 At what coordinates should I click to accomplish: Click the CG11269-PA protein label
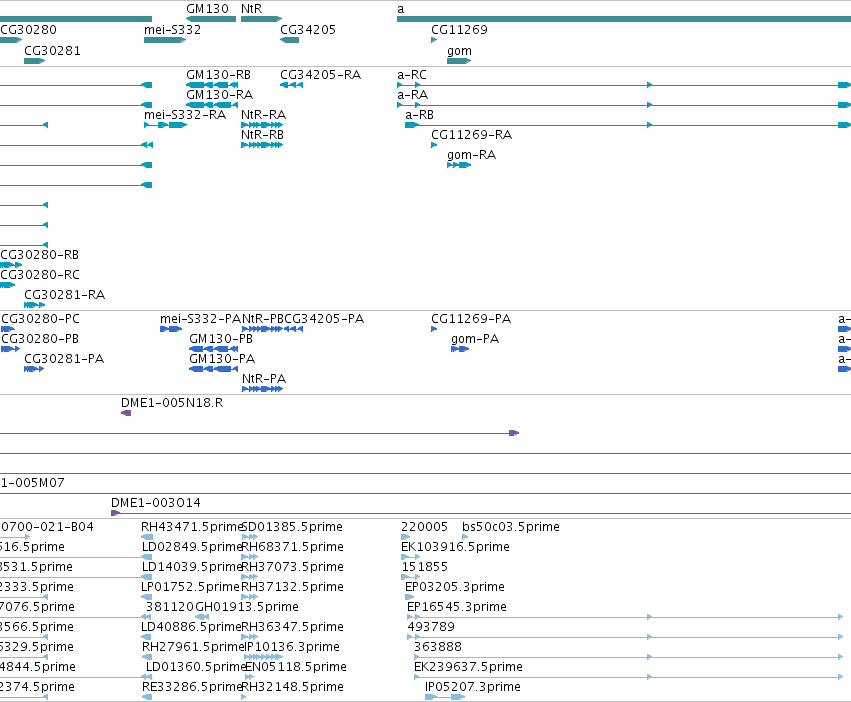point(471,319)
